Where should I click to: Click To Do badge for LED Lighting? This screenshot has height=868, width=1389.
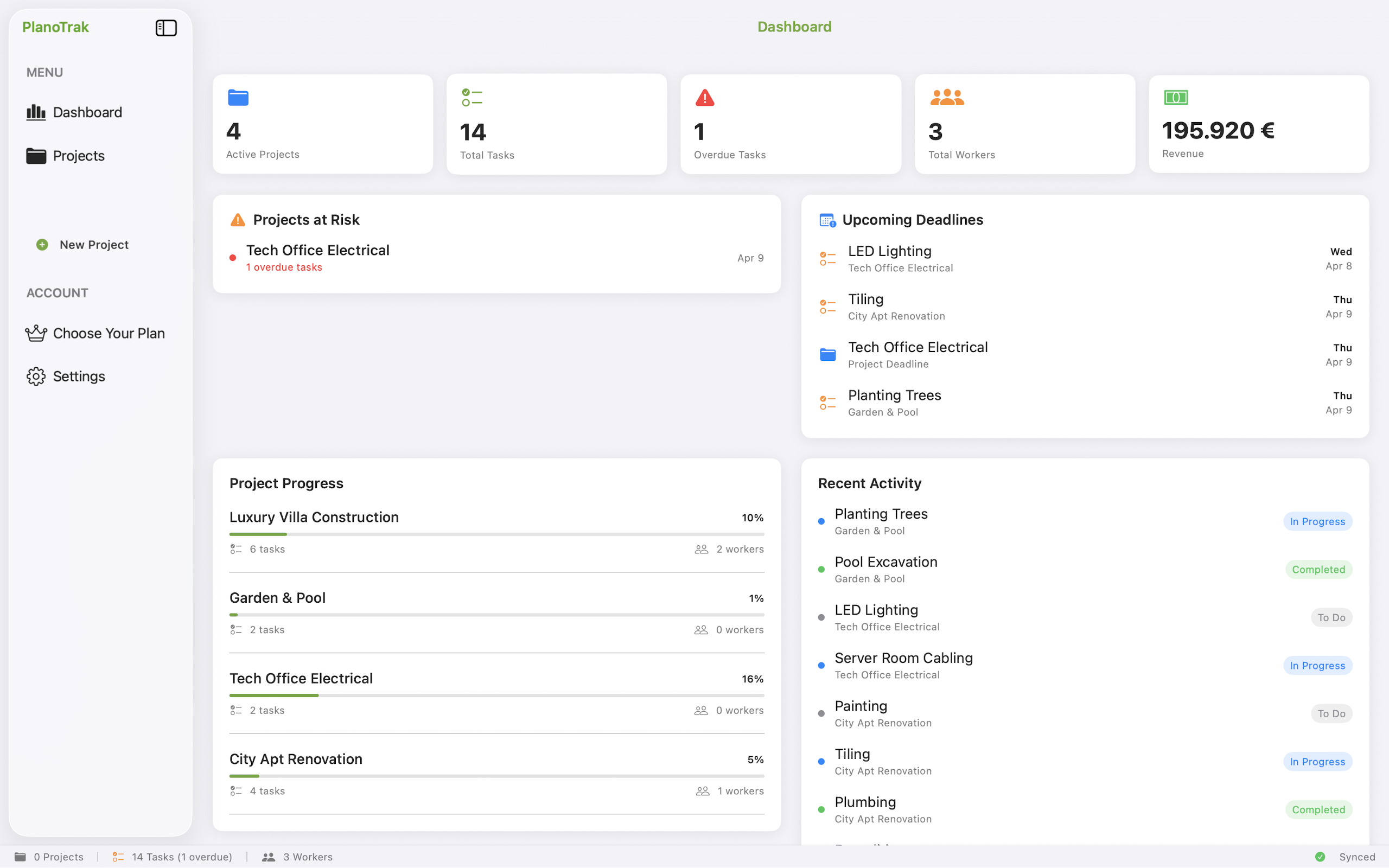coord(1331,618)
